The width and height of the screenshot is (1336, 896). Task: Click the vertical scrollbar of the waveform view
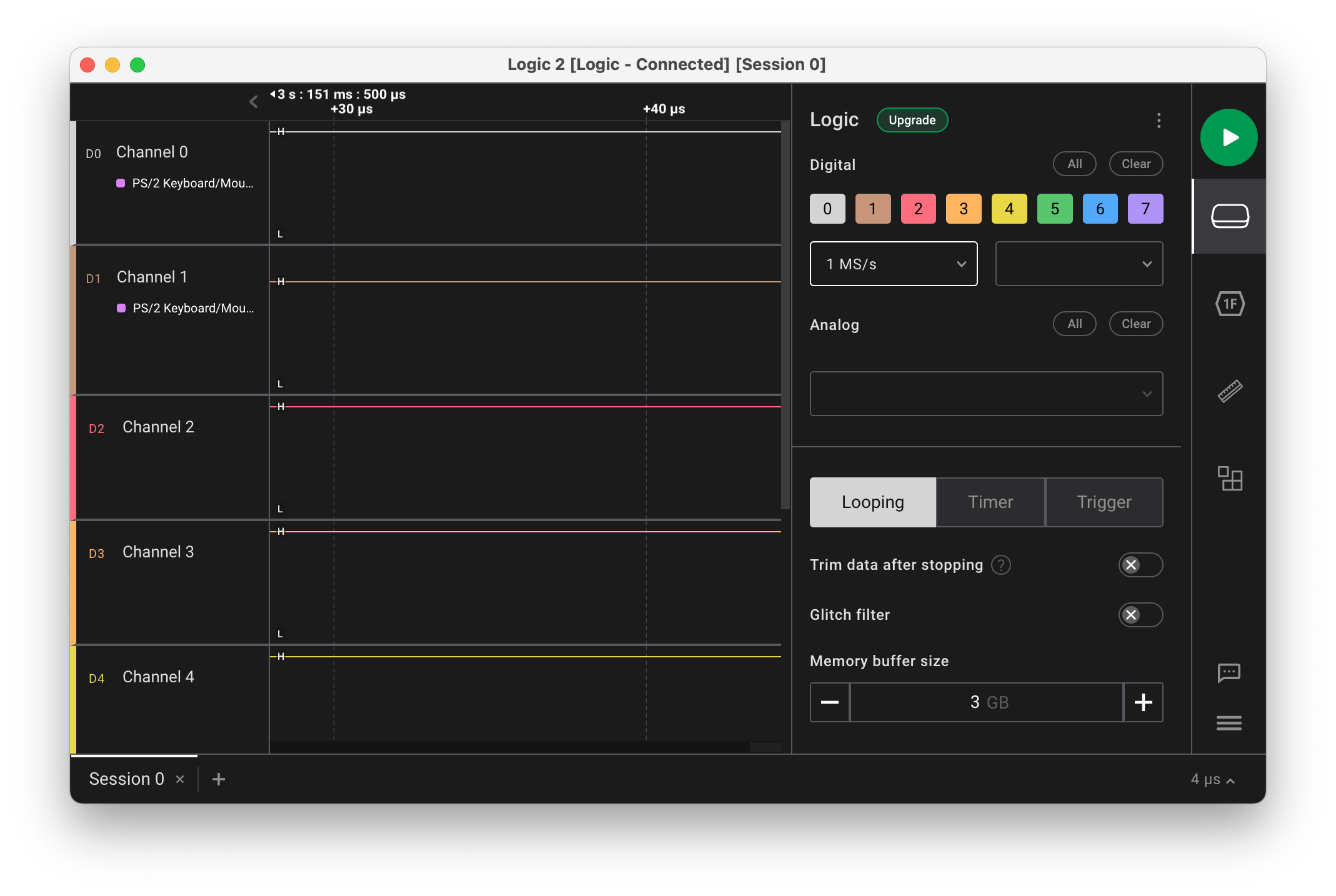(785, 316)
